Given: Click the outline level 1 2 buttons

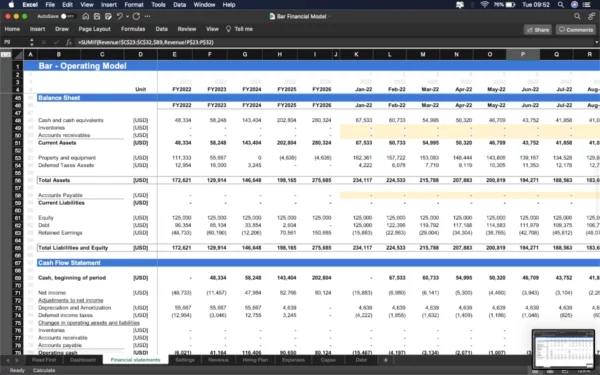Looking at the screenshot, I should click(x=6, y=55).
